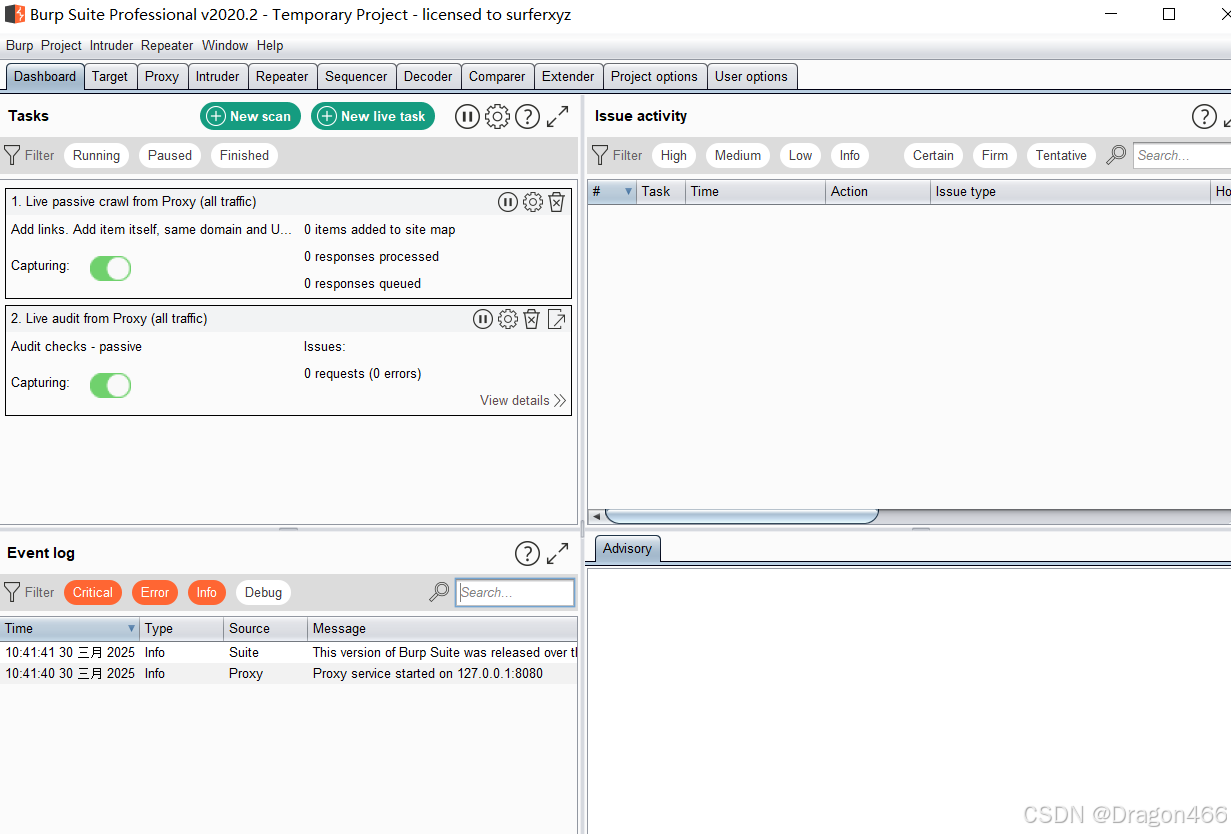Open the Intruder menu
1231x834 pixels.
point(111,45)
